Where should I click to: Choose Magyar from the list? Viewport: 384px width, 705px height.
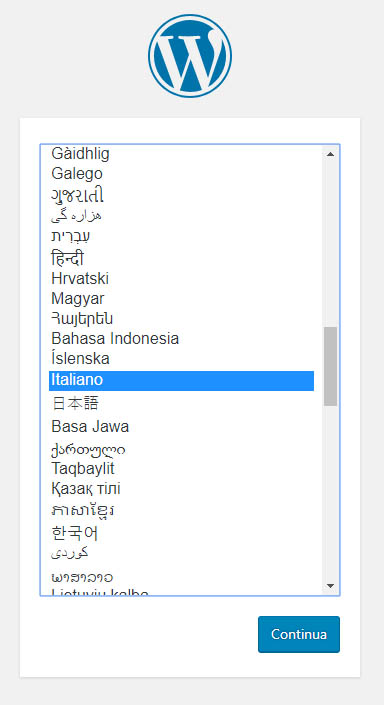(x=181, y=299)
